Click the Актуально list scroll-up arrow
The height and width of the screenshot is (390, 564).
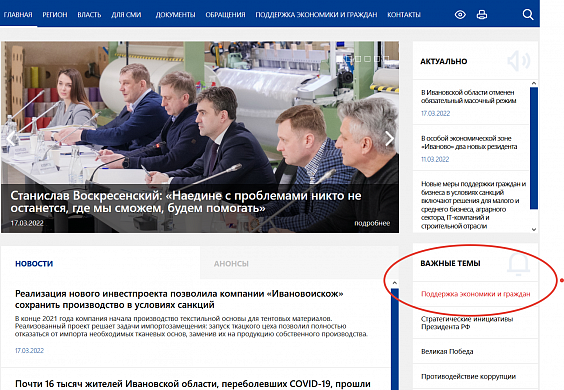click(534, 83)
